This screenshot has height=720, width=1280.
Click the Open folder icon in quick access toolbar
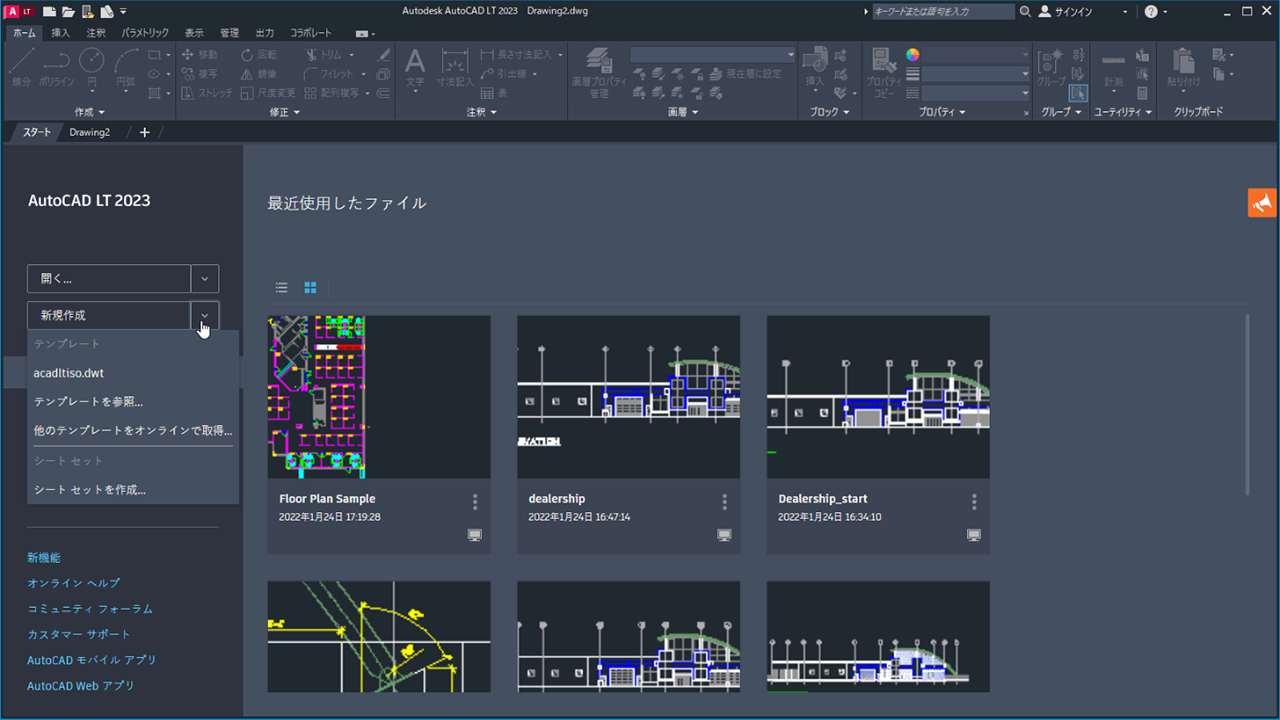pyautogui.click(x=67, y=12)
